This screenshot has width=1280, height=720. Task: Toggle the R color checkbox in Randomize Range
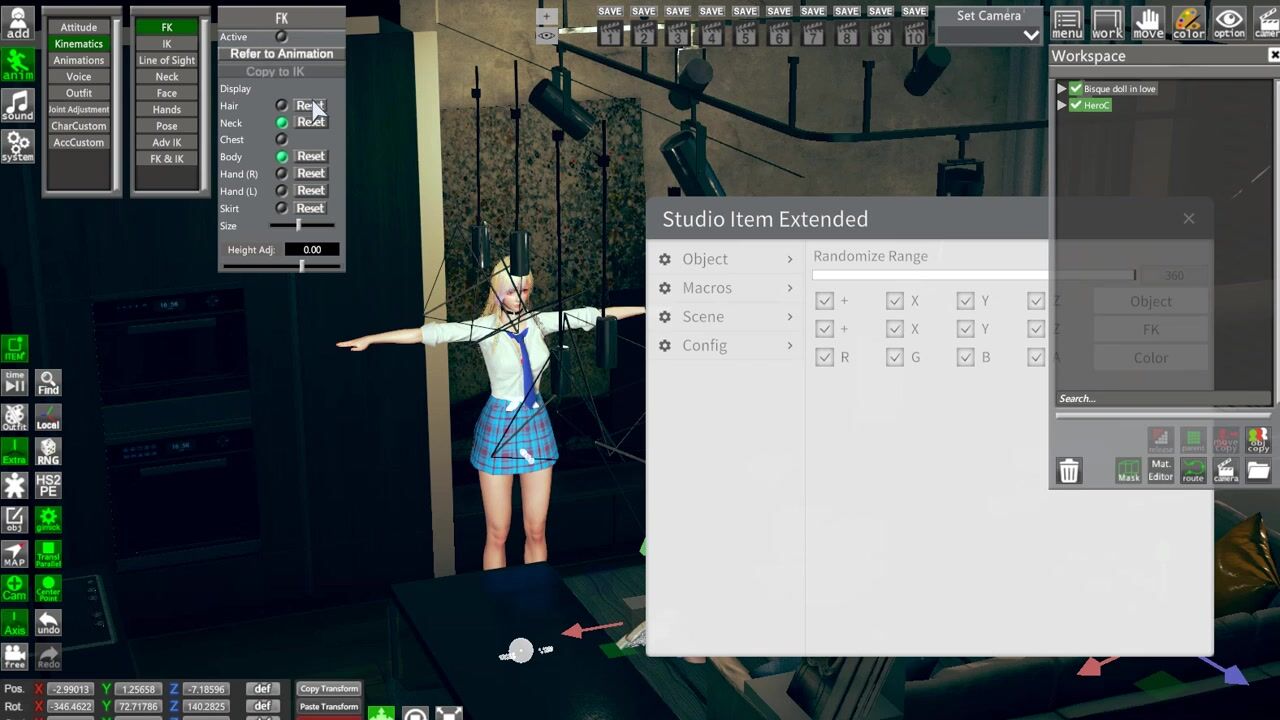tap(824, 357)
